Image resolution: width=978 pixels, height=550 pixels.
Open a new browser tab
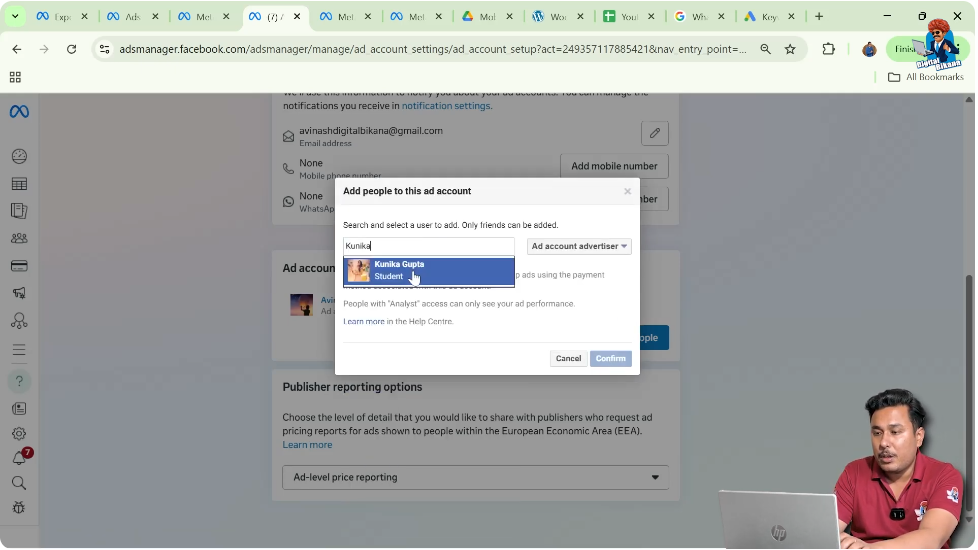tap(819, 17)
